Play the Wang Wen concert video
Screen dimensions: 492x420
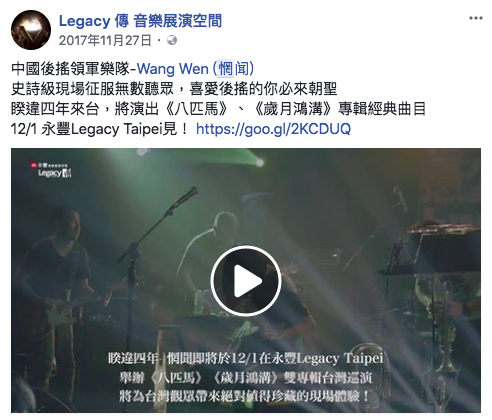[x=246, y=281]
